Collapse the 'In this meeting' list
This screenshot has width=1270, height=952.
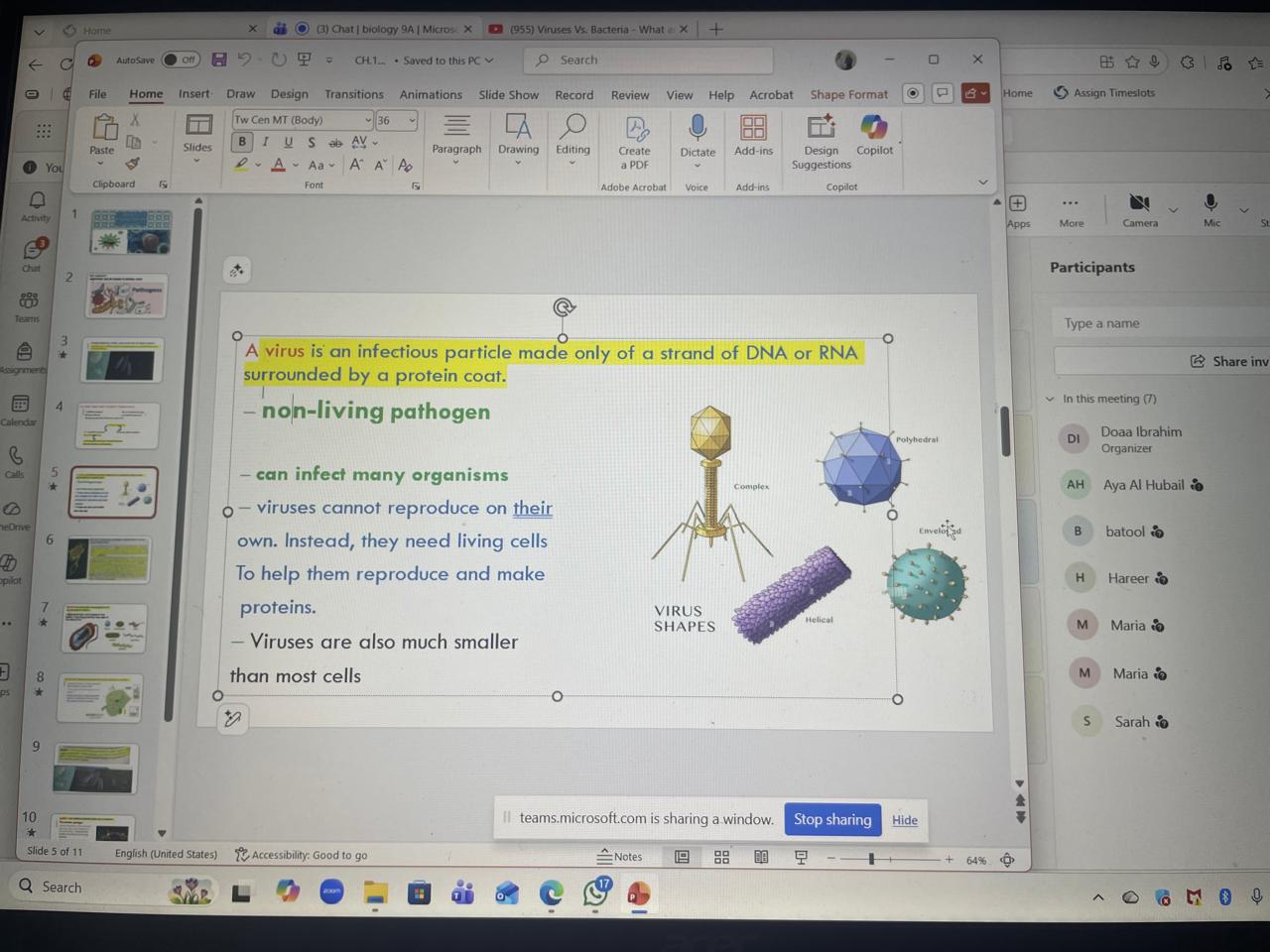click(x=1050, y=399)
